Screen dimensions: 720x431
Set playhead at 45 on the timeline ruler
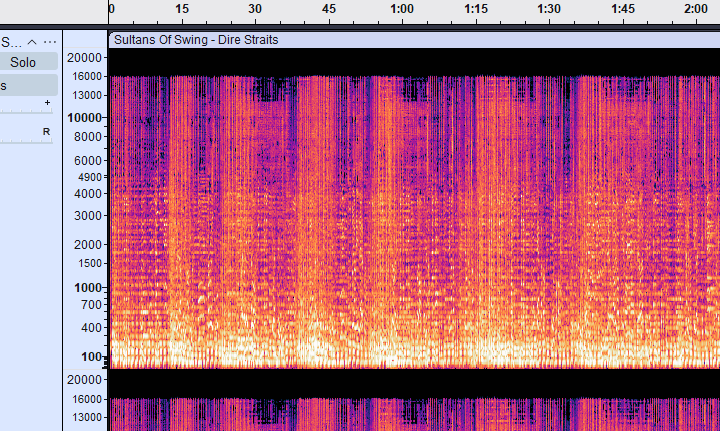click(x=328, y=10)
